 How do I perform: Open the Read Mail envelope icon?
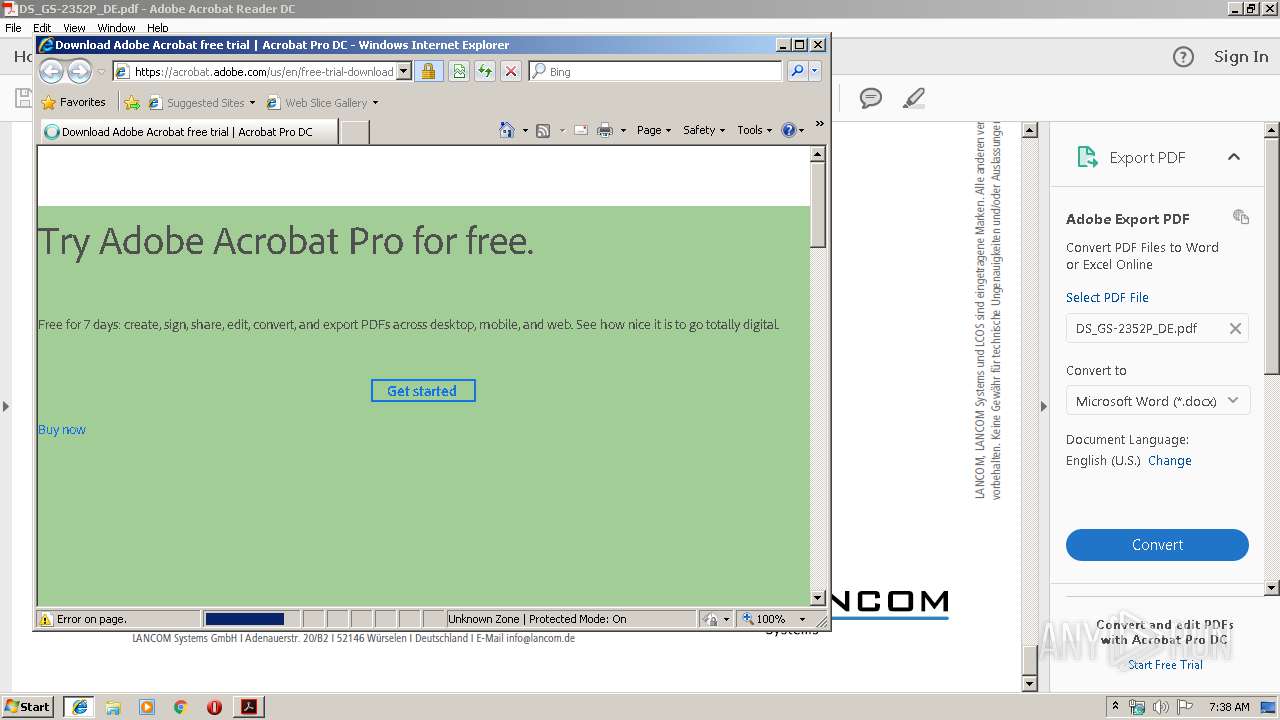(x=580, y=130)
